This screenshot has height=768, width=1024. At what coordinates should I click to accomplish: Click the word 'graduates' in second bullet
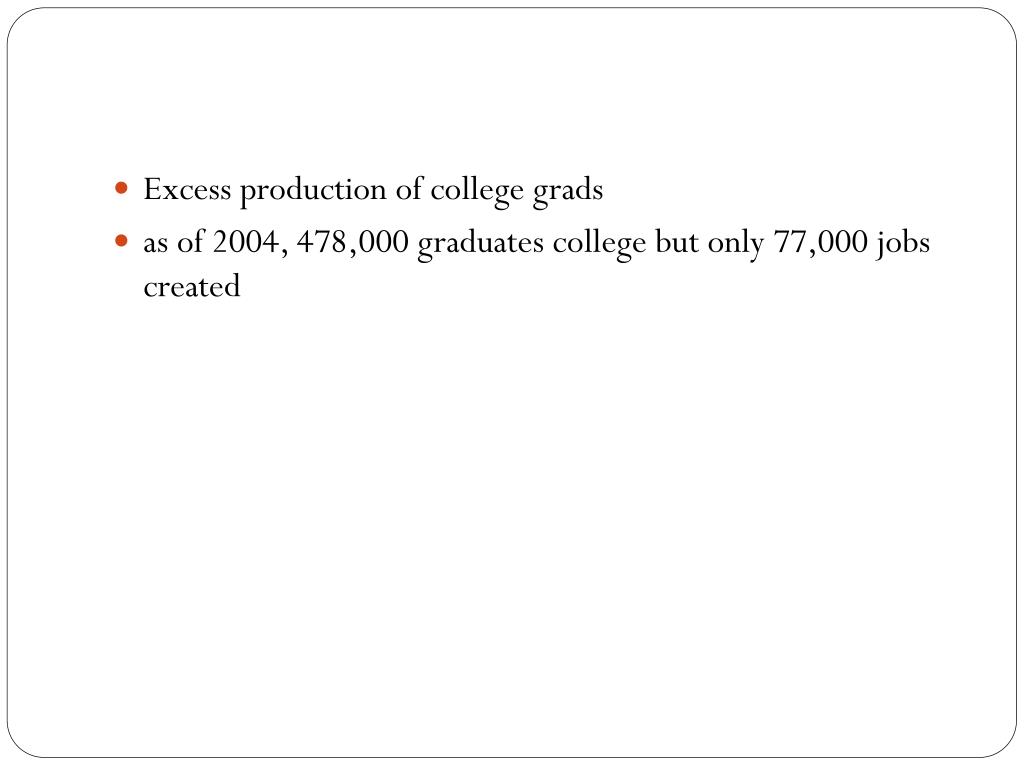[481, 246]
